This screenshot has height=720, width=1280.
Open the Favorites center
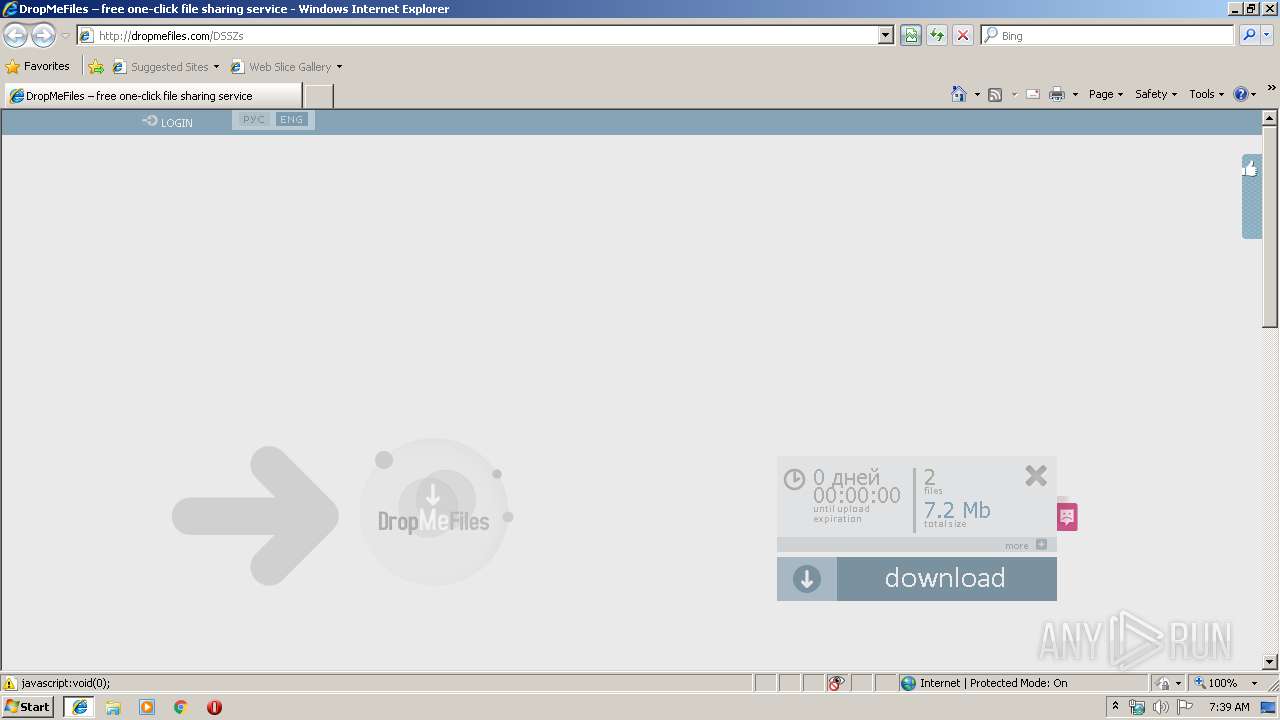pyautogui.click(x=38, y=66)
